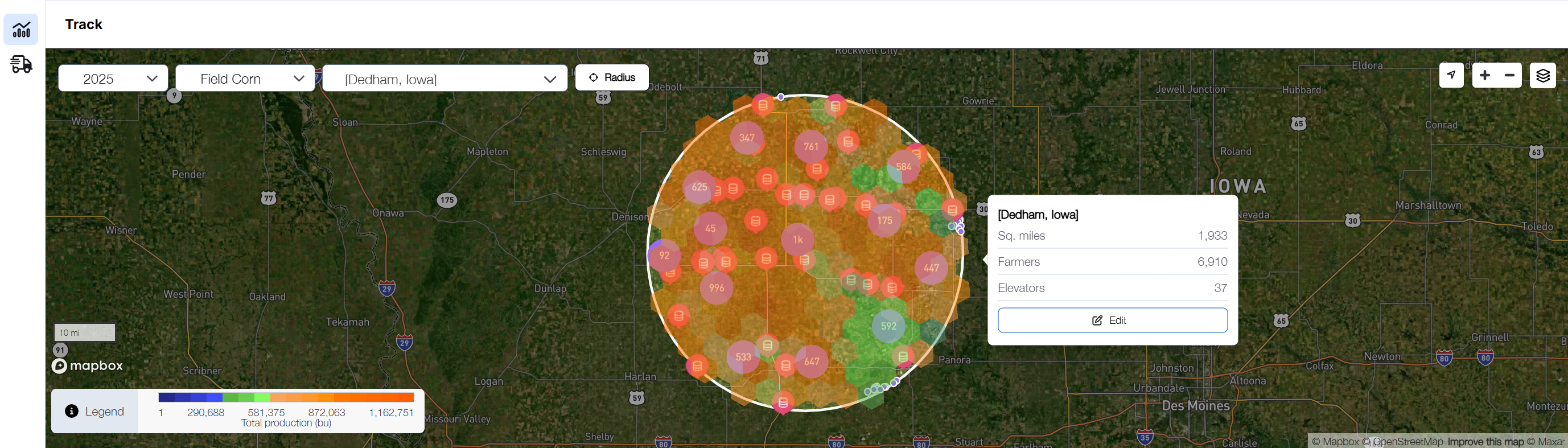Select the 1k cluster marker

pos(797,240)
